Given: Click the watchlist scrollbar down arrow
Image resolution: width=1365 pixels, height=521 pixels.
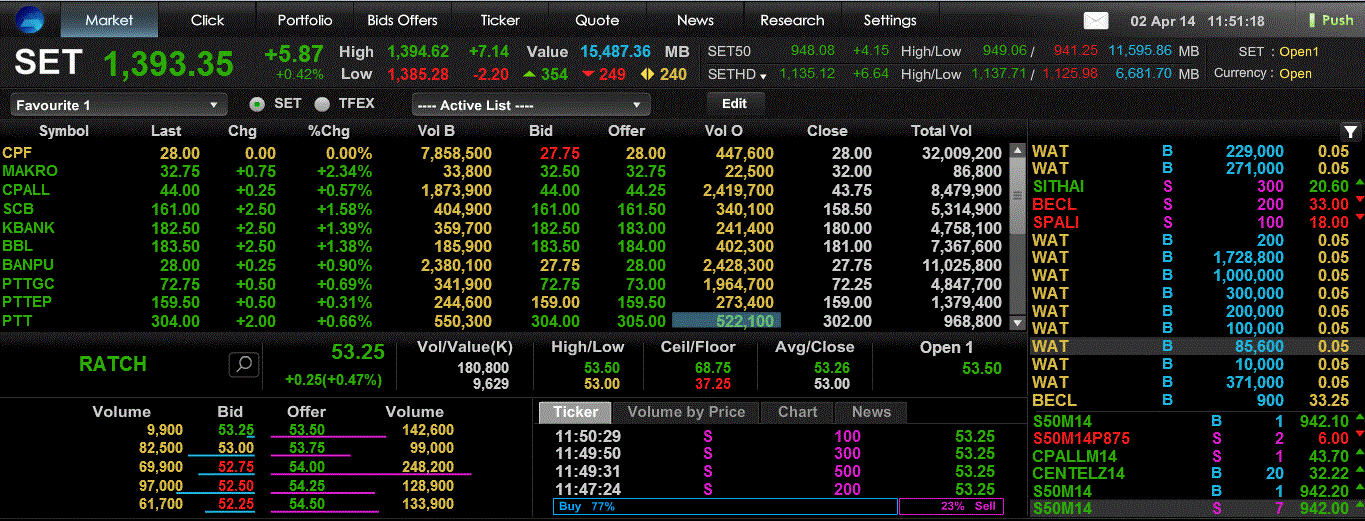Looking at the screenshot, I should point(1018,323).
